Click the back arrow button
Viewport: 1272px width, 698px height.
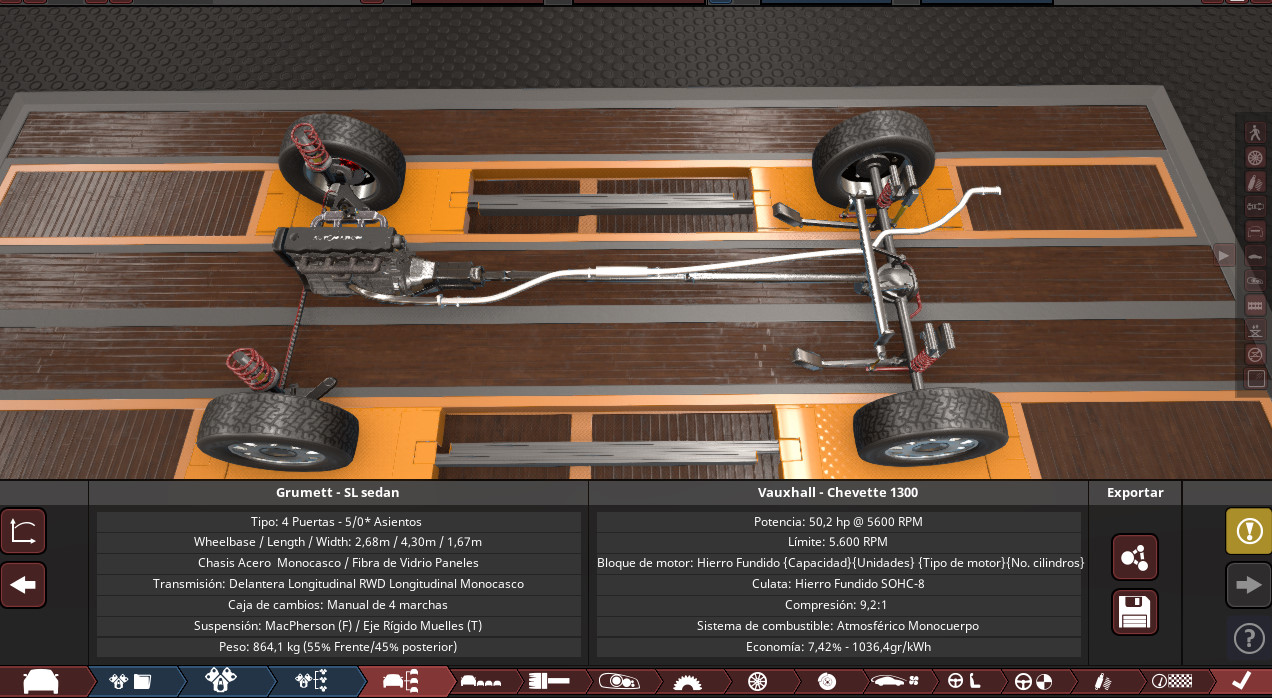coord(23,585)
